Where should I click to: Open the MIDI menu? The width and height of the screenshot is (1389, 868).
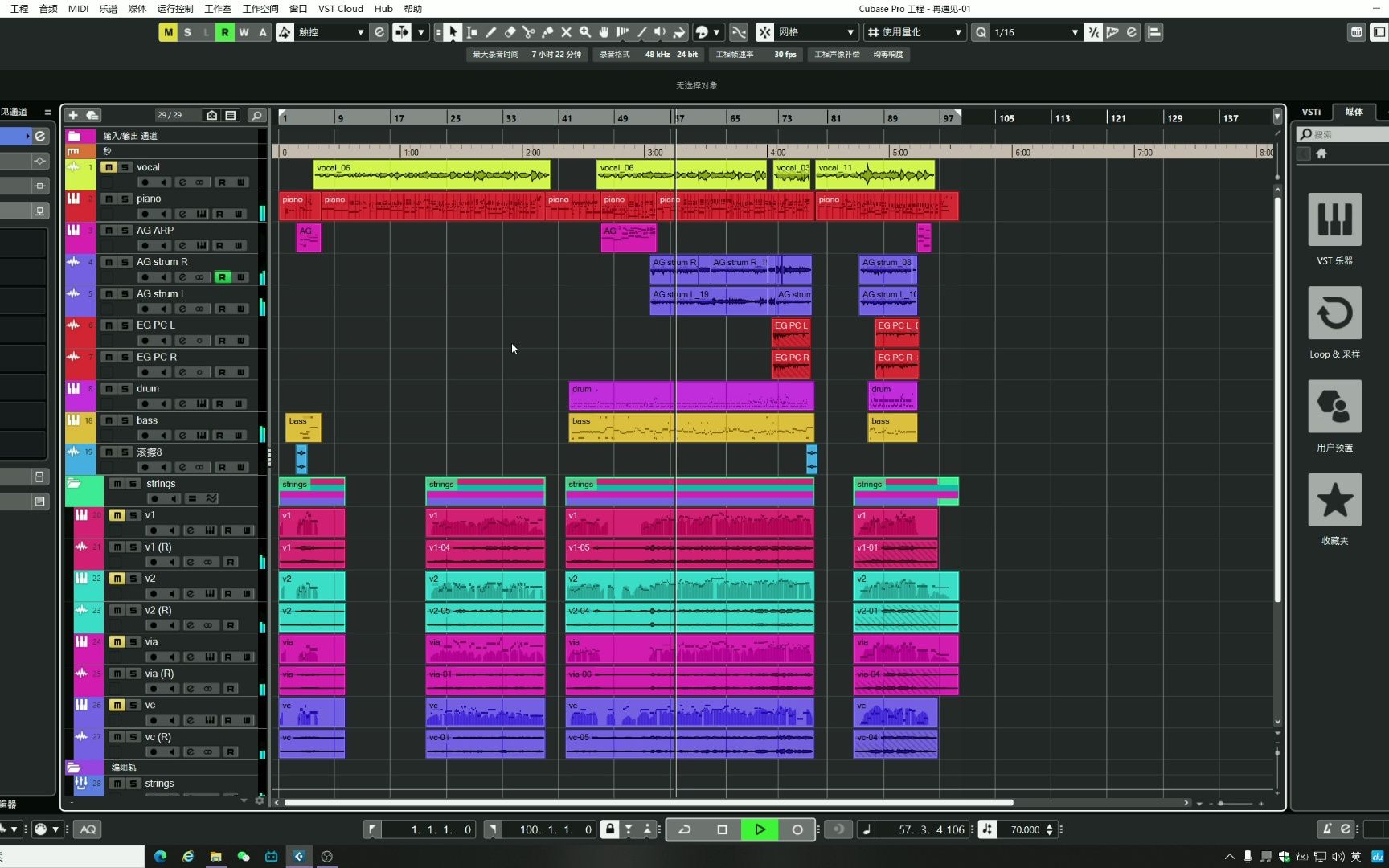pos(79,8)
